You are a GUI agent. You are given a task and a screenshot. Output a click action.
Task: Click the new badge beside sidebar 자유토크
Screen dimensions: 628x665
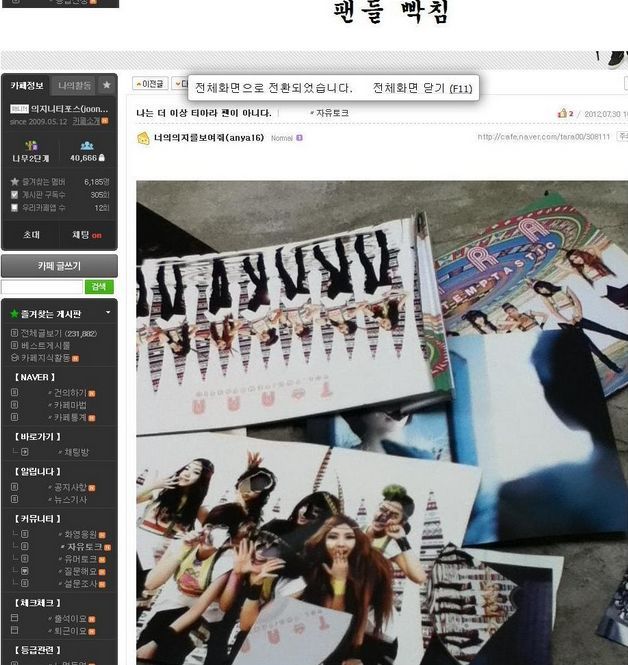point(107,548)
